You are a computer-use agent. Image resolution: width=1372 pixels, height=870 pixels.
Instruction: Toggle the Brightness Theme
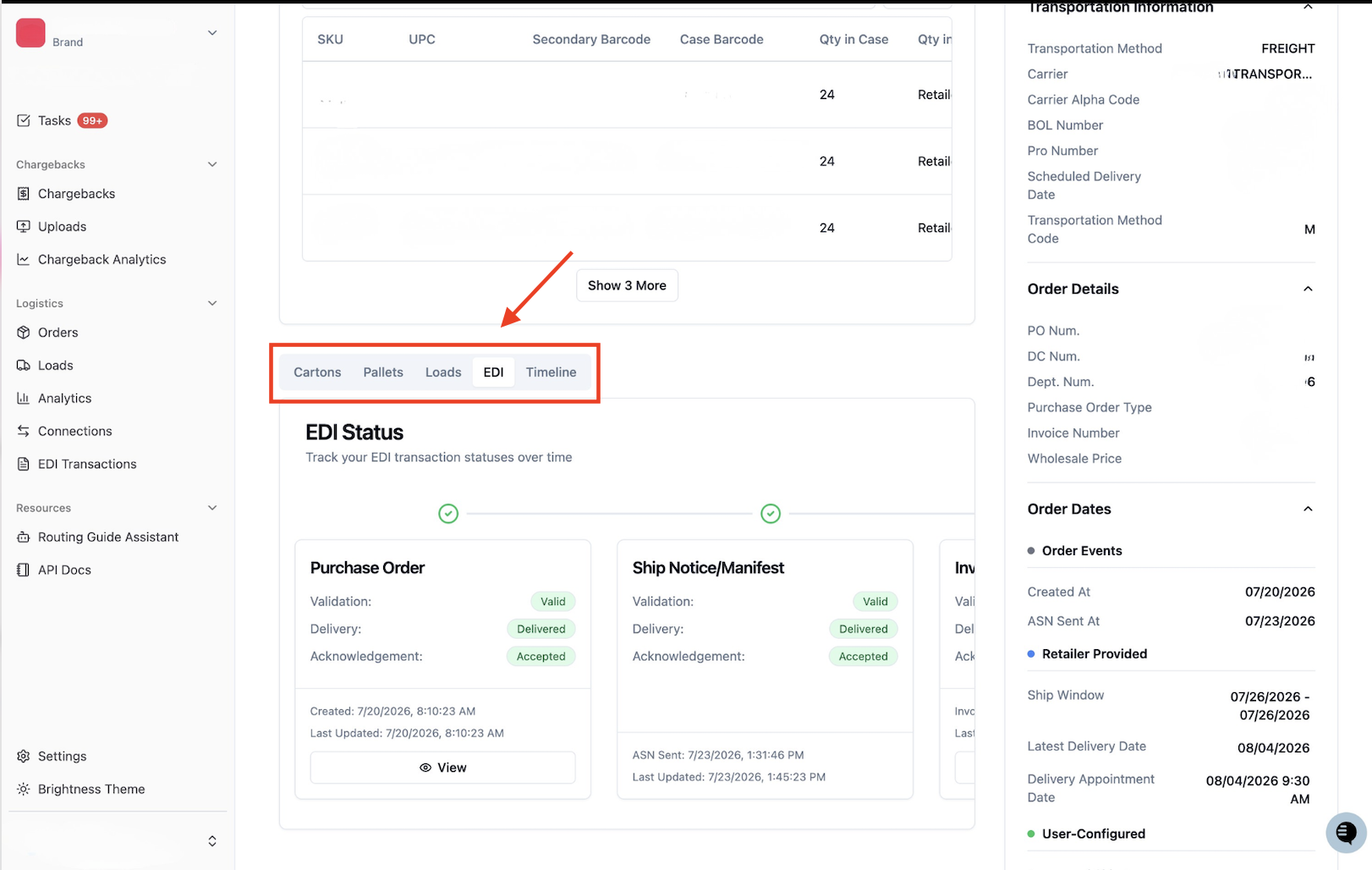click(x=80, y=790)
